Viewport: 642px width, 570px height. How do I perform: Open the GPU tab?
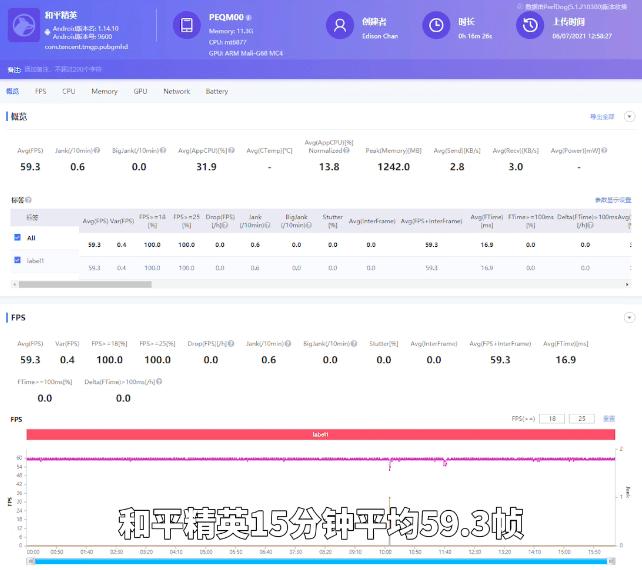140,91
